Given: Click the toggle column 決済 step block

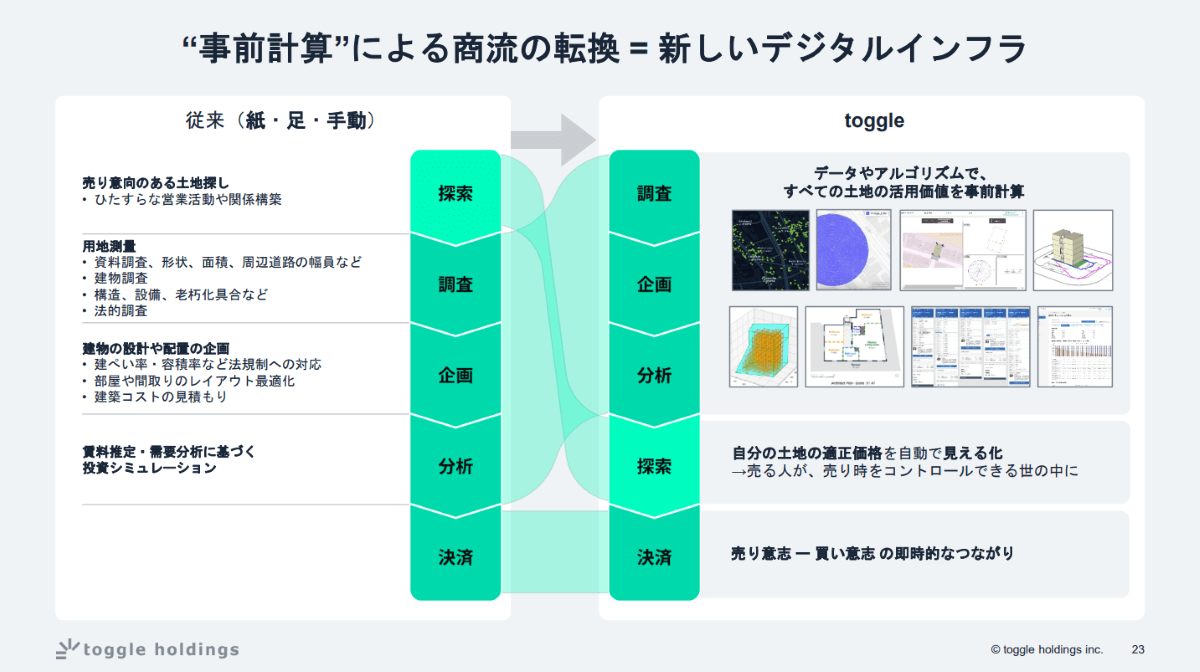Looking at the screenshot, I should tap(655, 556).
